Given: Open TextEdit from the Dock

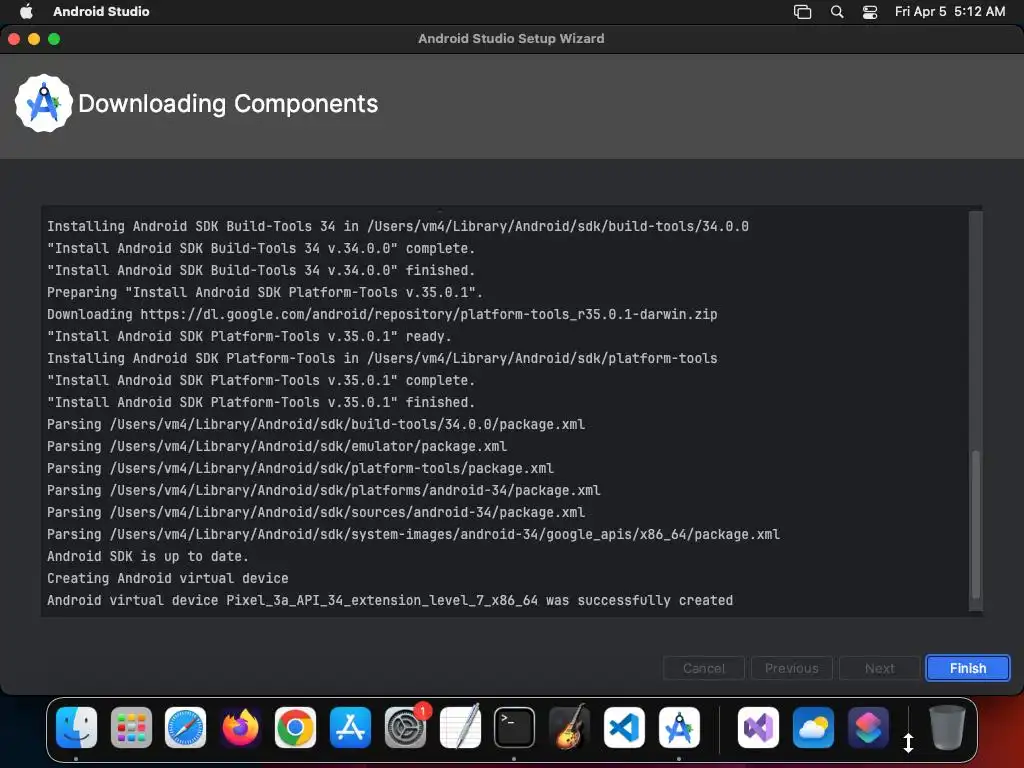Looking at the screenshot, I should point(460,727).
